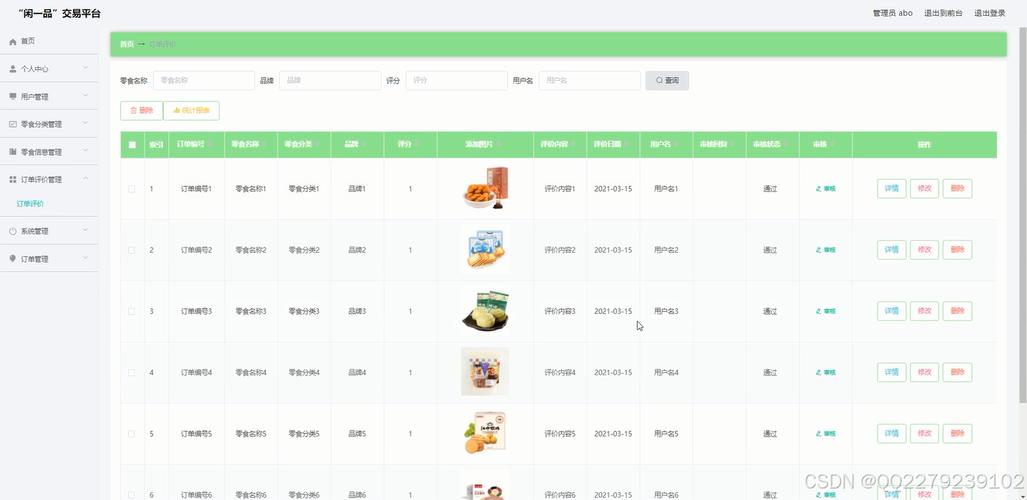Select the 订单评价 submenu item

(x=30, y=204)
